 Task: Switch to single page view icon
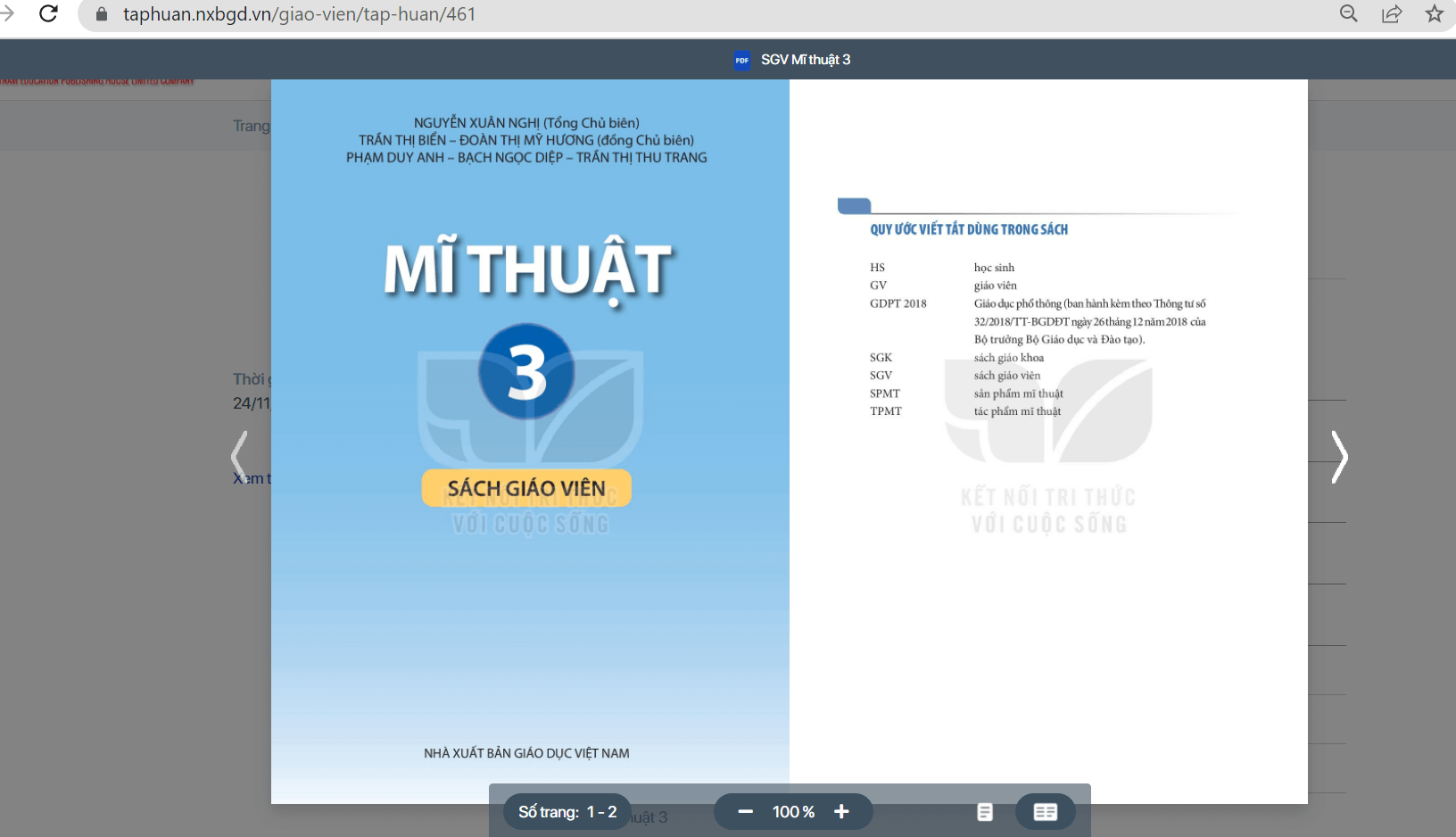click(x=985, y=812)
